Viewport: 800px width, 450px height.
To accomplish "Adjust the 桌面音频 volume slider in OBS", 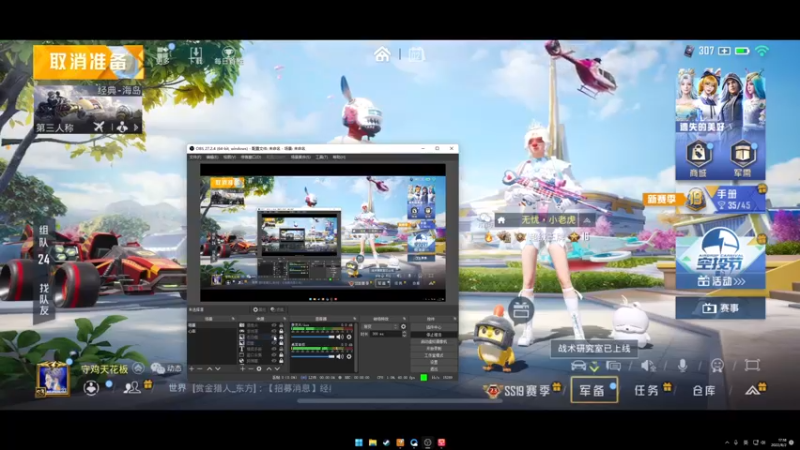I will pyautogui.click(x=312, y=357).
